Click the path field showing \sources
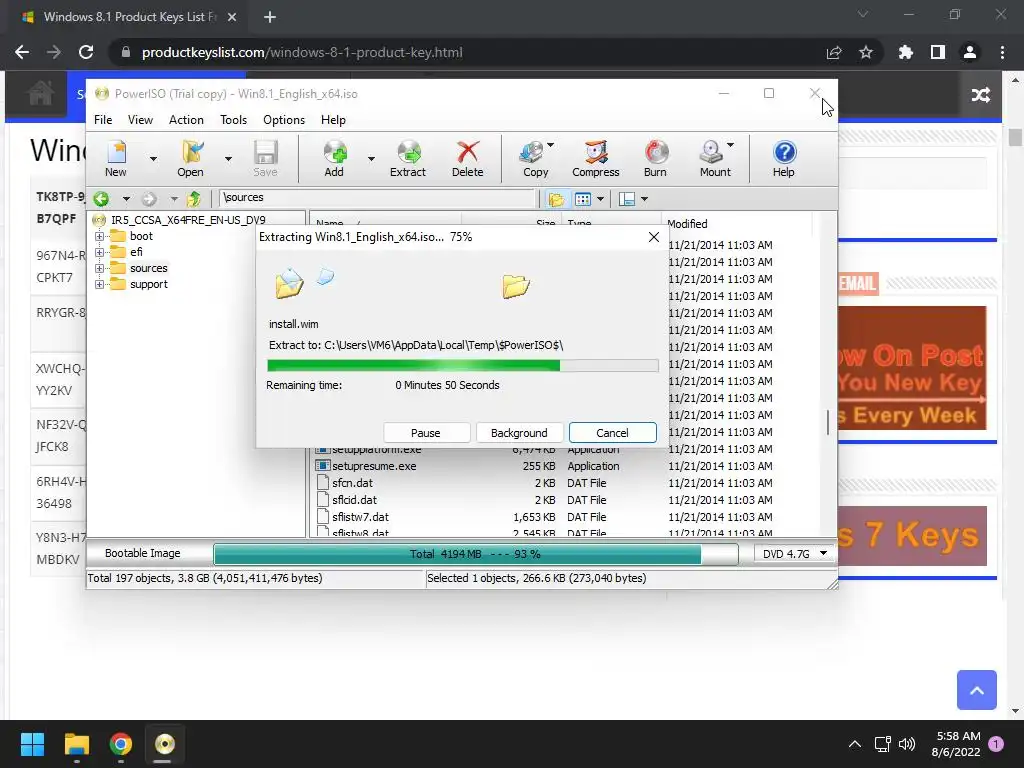 (x=377, y=198)
